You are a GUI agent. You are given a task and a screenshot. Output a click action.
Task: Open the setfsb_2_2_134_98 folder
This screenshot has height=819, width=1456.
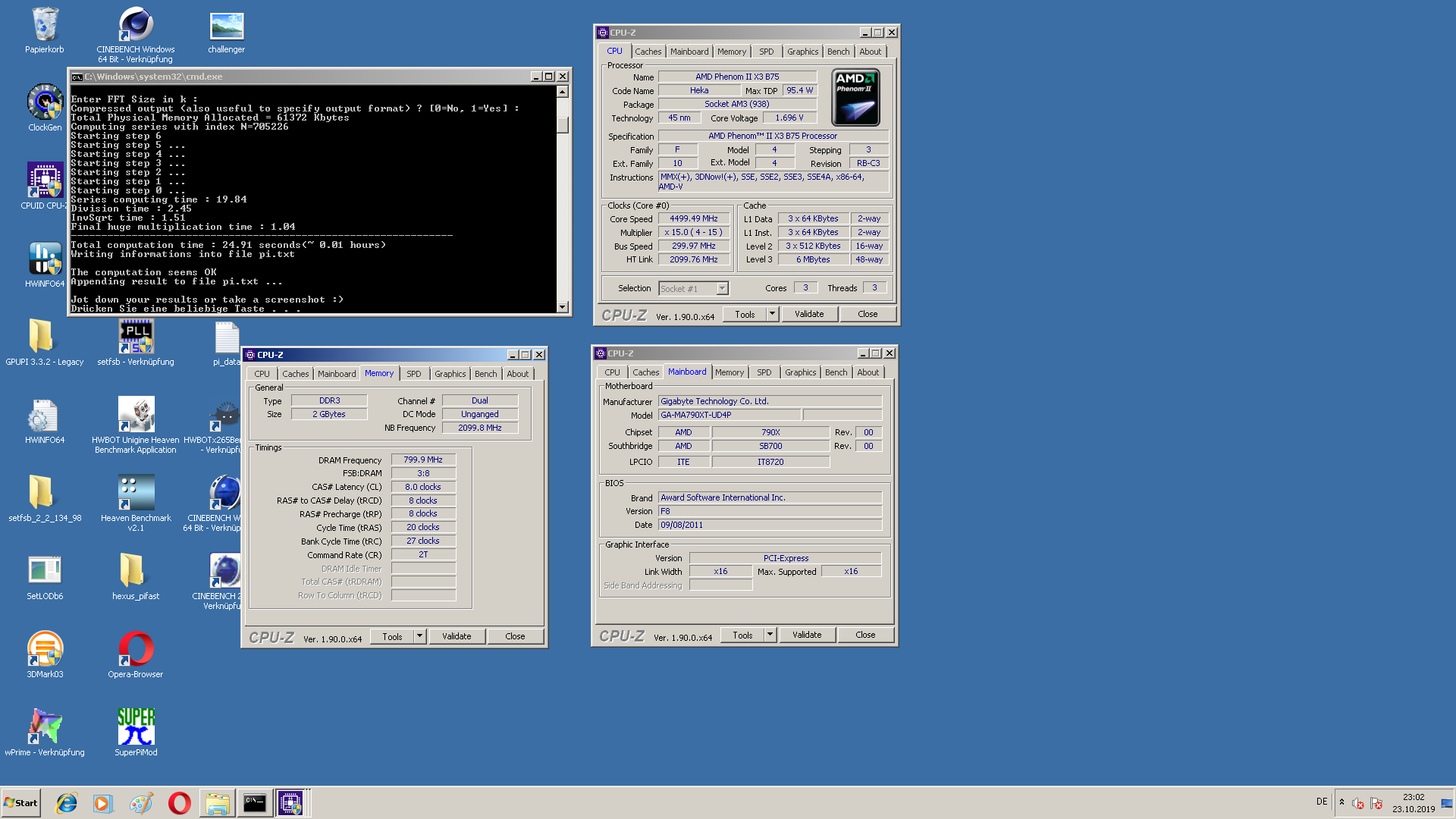(45, 498)
